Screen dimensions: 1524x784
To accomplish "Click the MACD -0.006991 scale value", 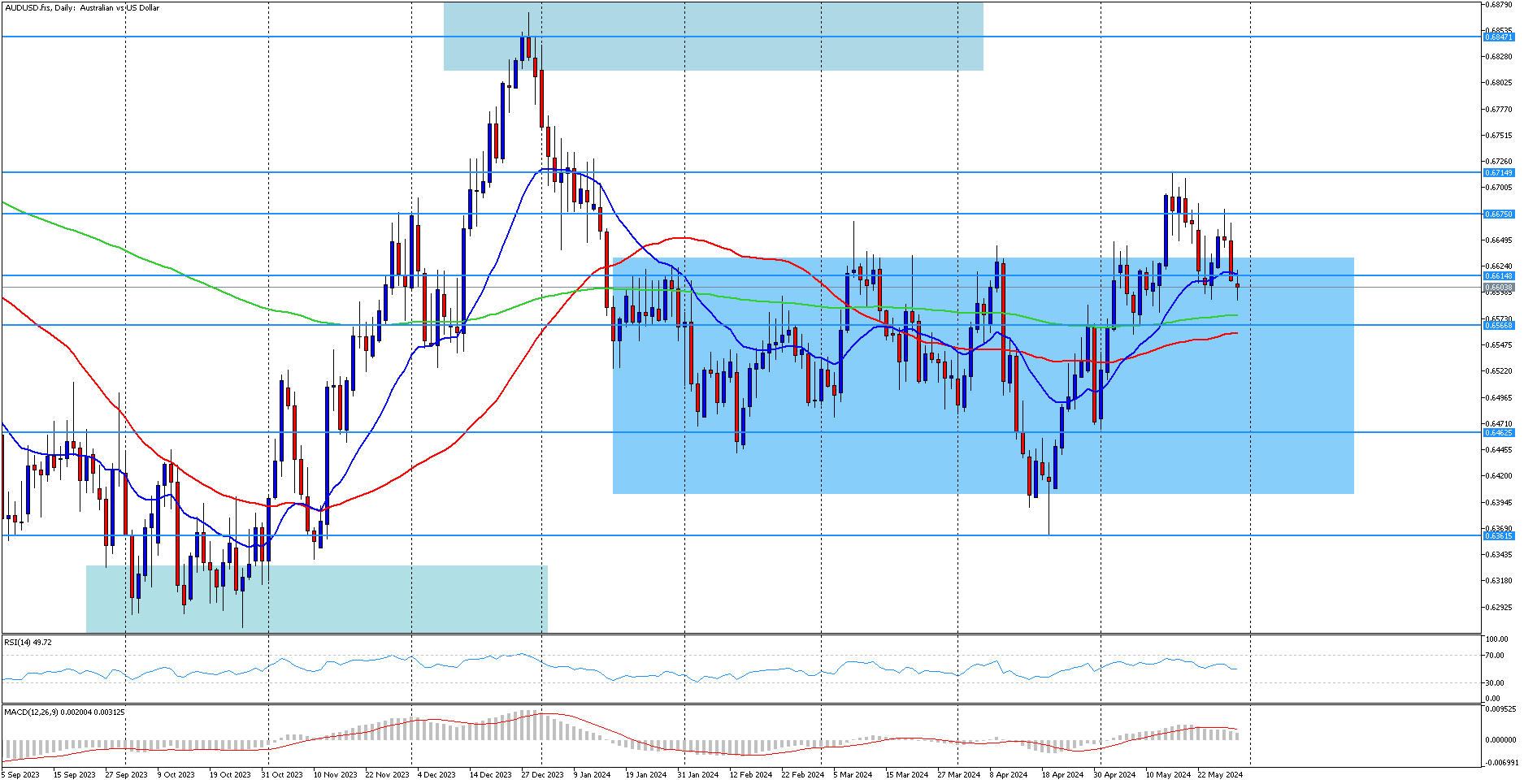I will (x=1500, y=763).
